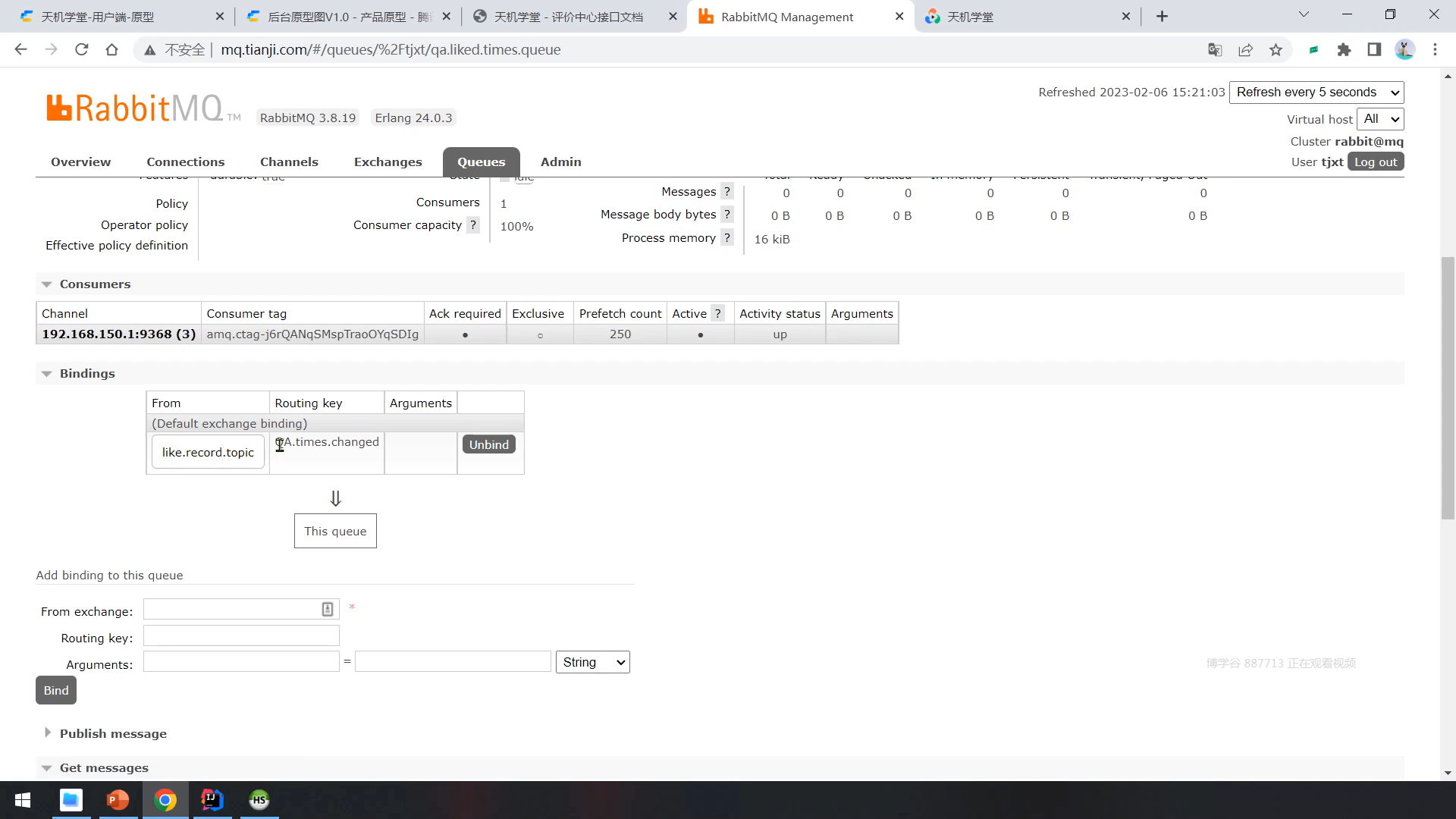Open the String argument type dropdown

tap(592, 662)
